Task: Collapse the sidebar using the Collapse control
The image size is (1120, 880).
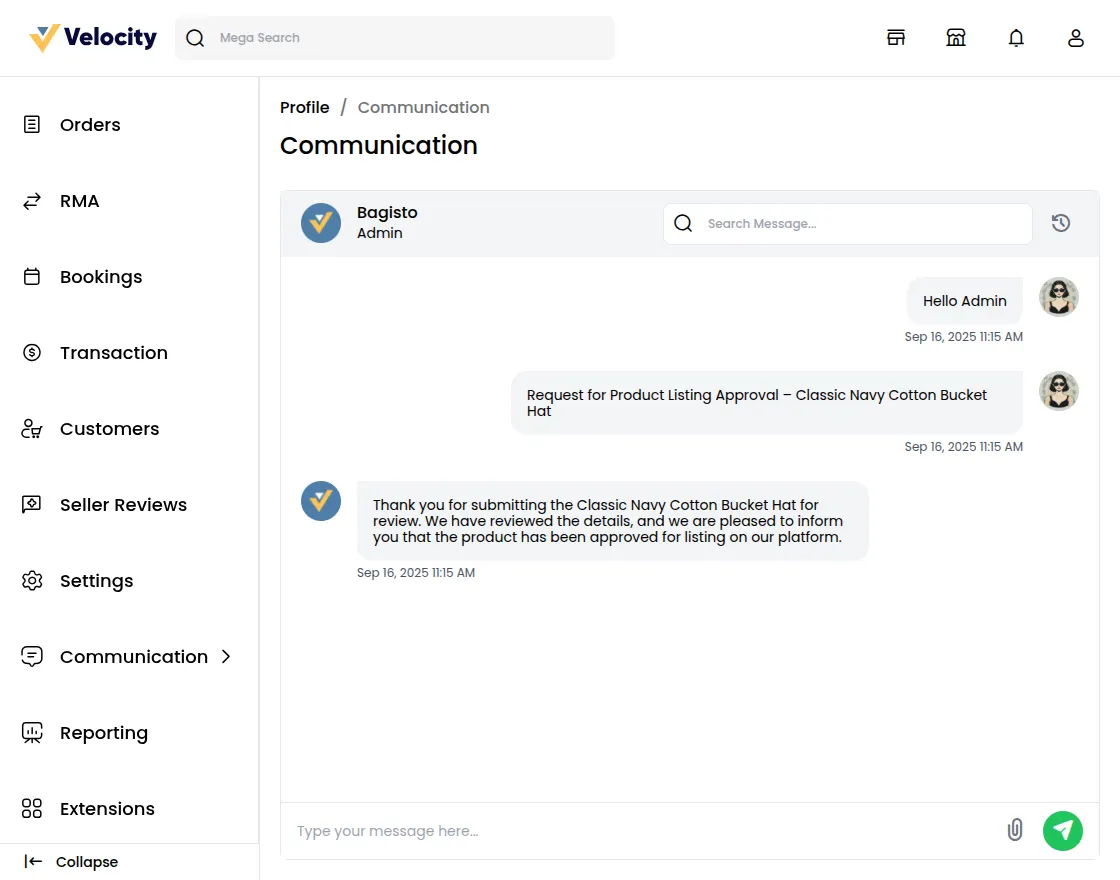Action: [x=70, y=861]
